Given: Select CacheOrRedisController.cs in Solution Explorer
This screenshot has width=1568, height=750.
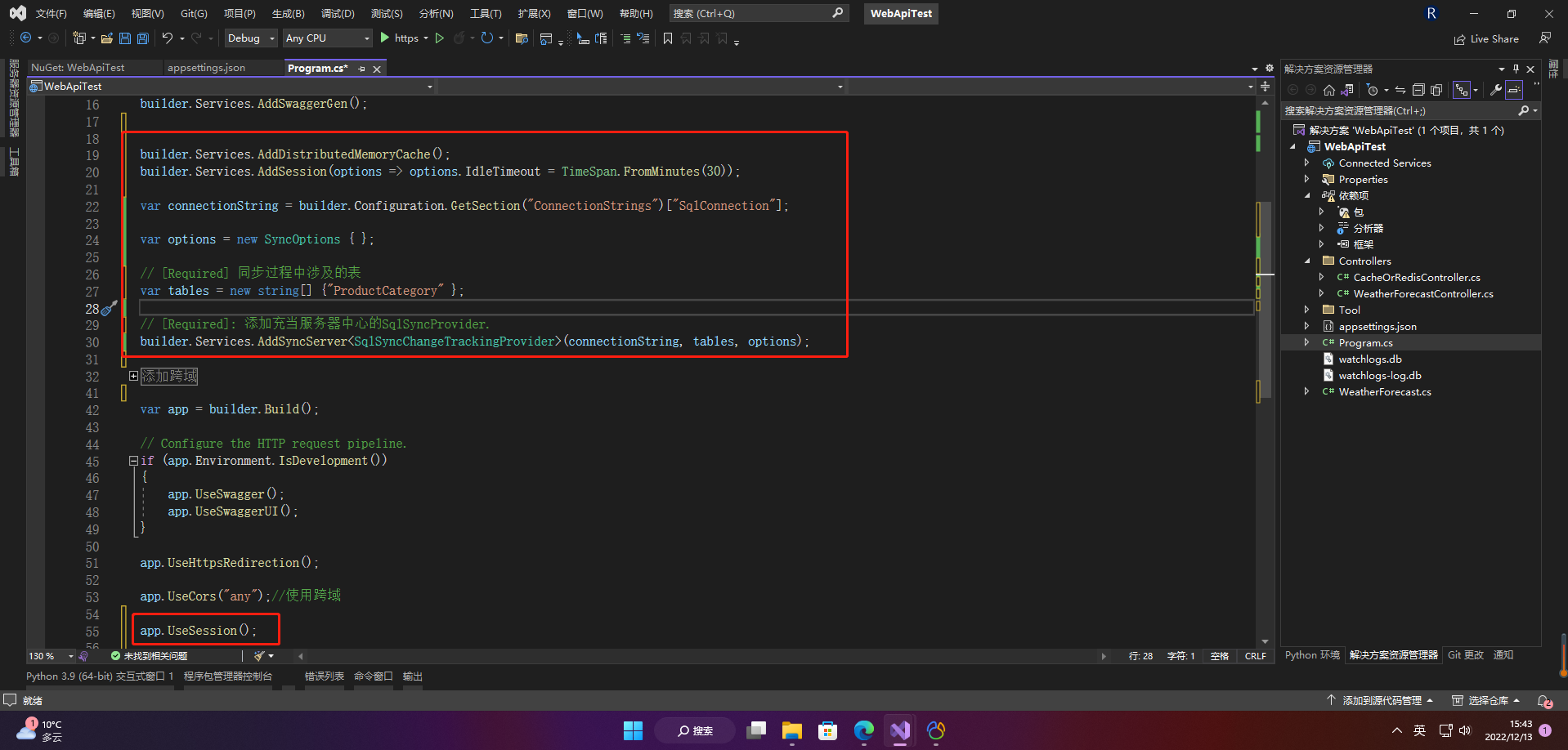Looking at the screenshot, I should [x=1417, y=277].
